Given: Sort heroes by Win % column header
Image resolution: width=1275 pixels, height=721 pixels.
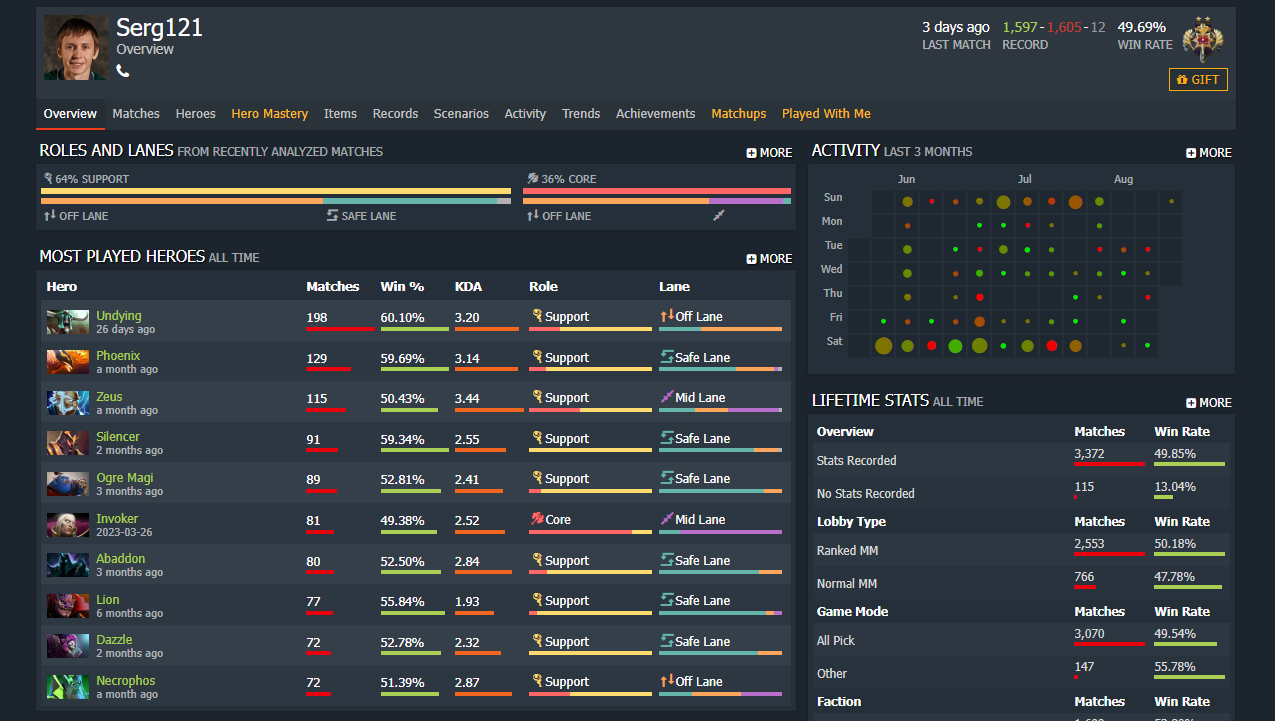Looking at the screenshot, I should tap(402, 287).
